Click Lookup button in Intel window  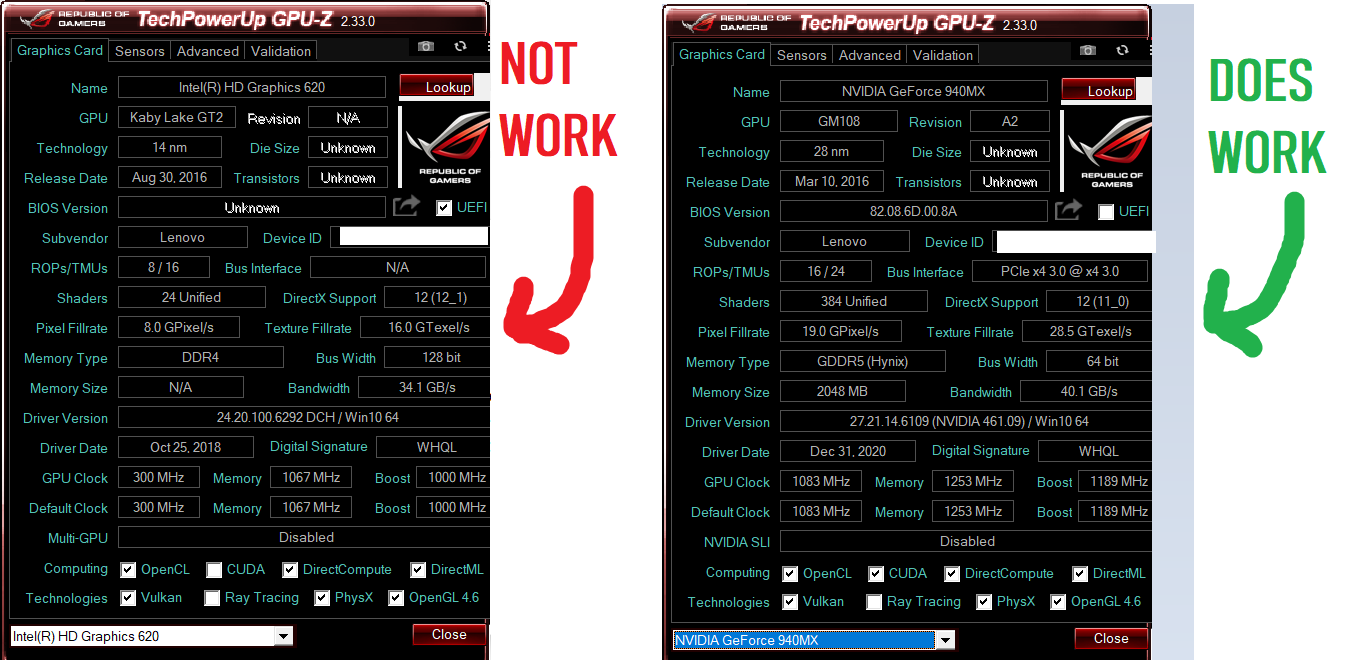point(436,87)
